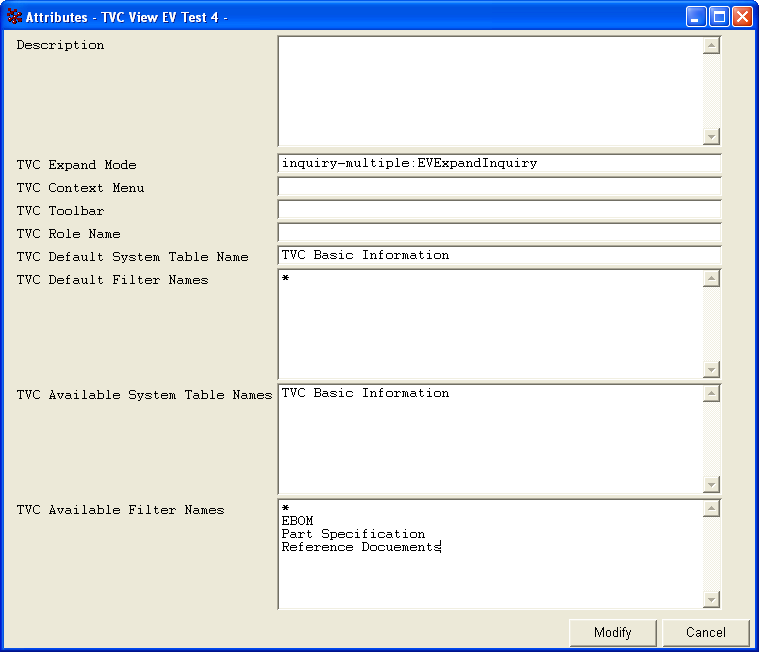Click inside the Description text area

click(x=490, y=91)
